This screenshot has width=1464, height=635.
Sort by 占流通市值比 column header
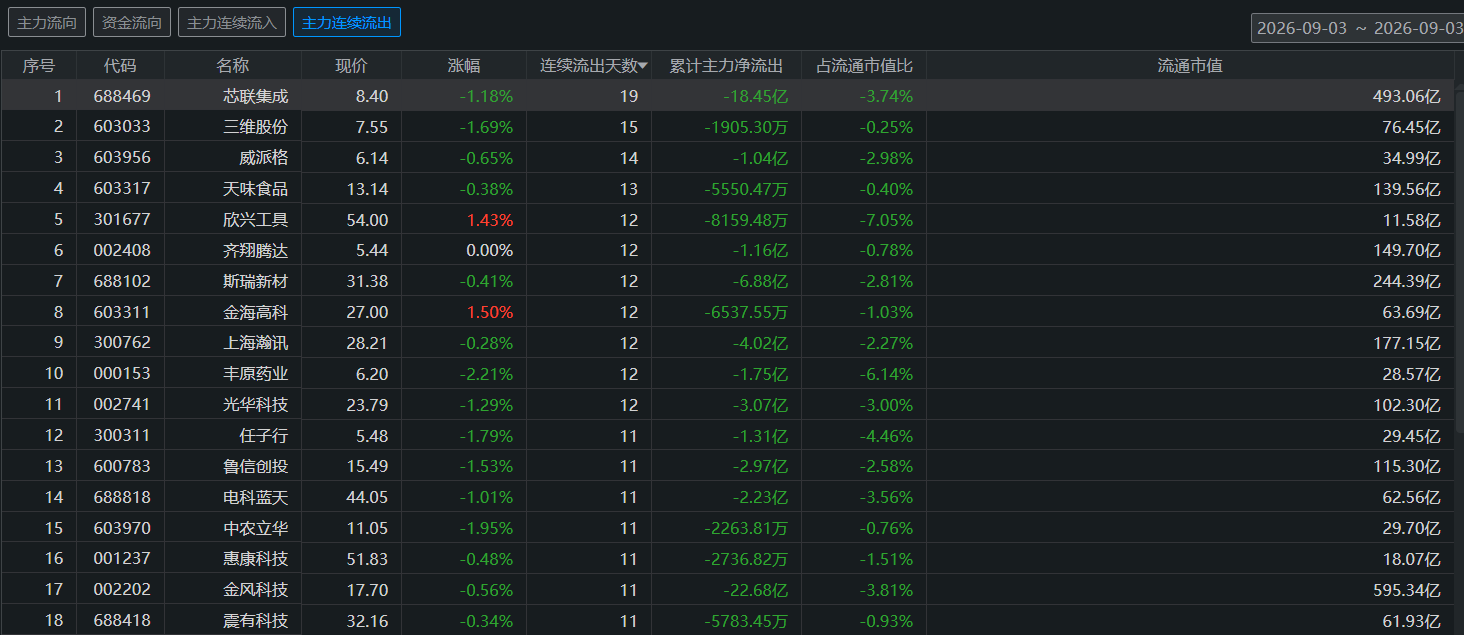[x=864, y=66]
